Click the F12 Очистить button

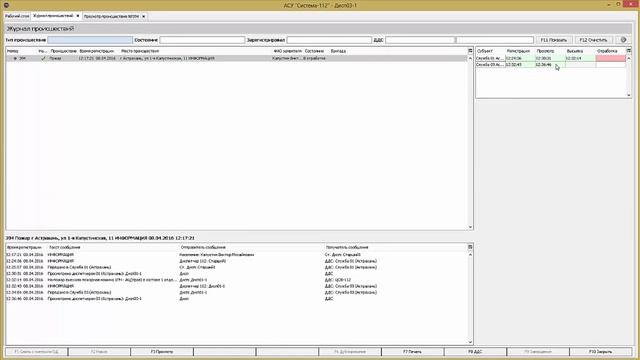tap(593, 40)
